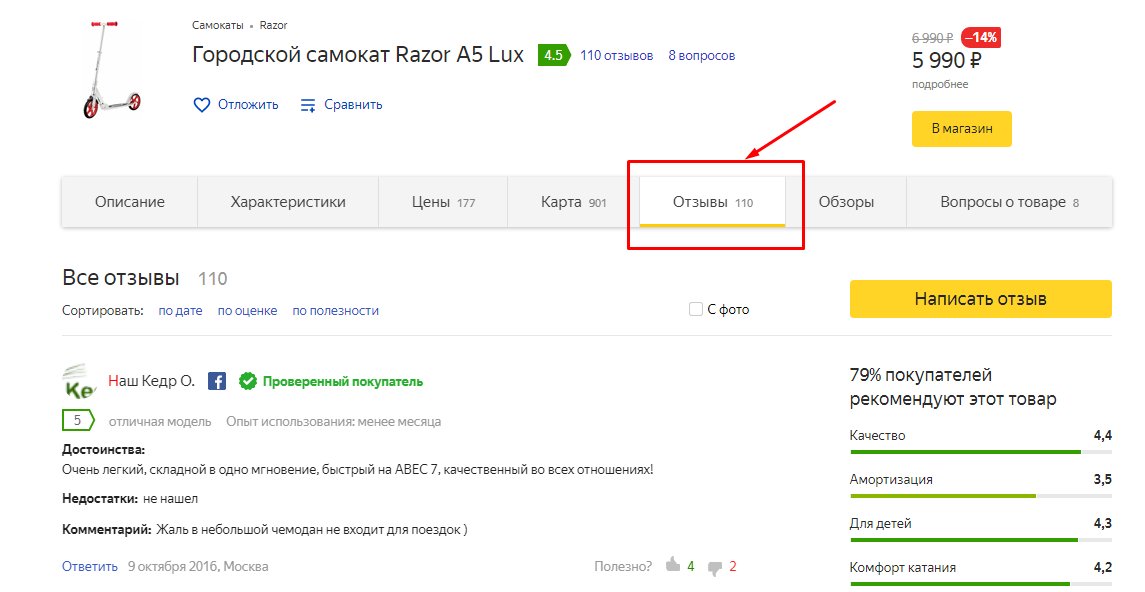1145x592 pixels.
Task: Open the Вопросы о товаре tab
Action: pos(1008,202)
